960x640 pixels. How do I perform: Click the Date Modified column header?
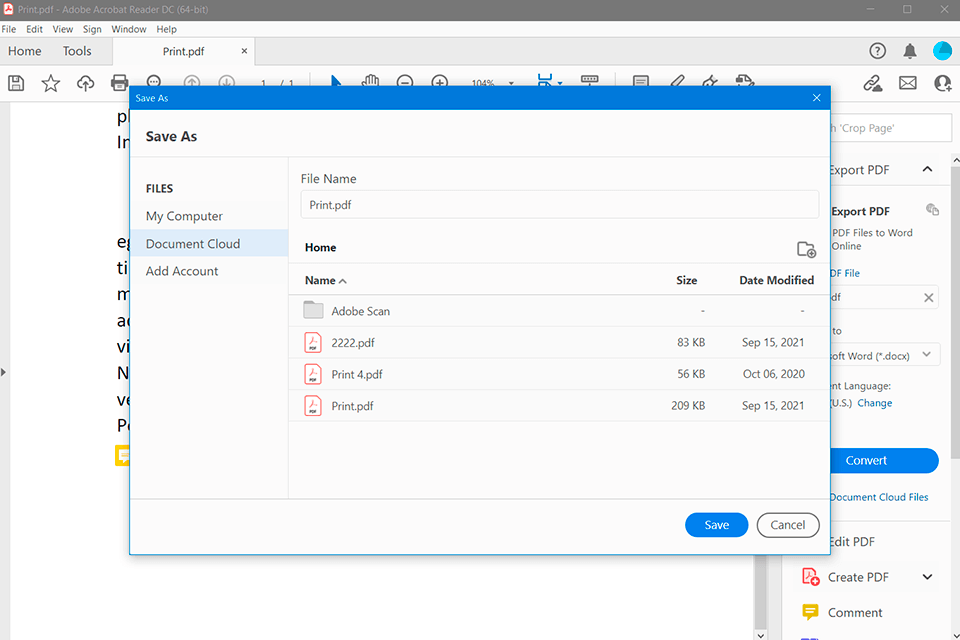[x=776, y=280]
